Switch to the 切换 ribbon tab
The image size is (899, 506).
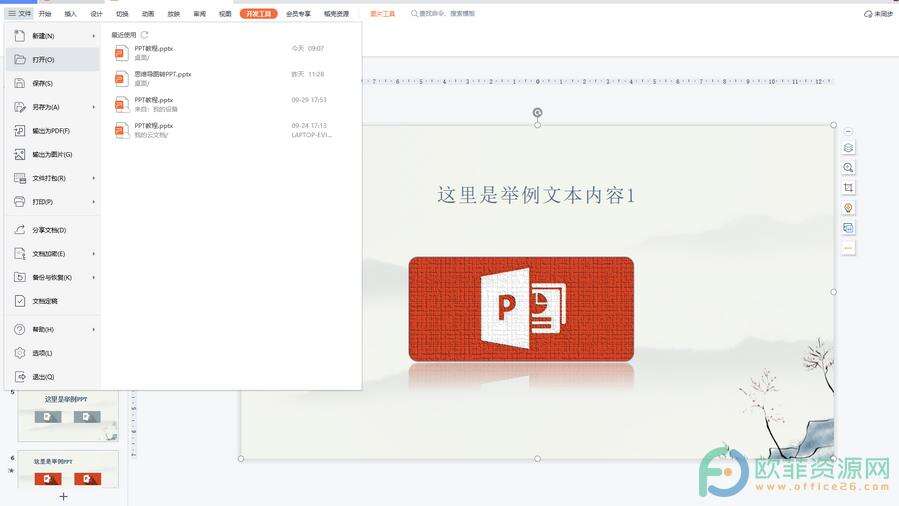122,14
